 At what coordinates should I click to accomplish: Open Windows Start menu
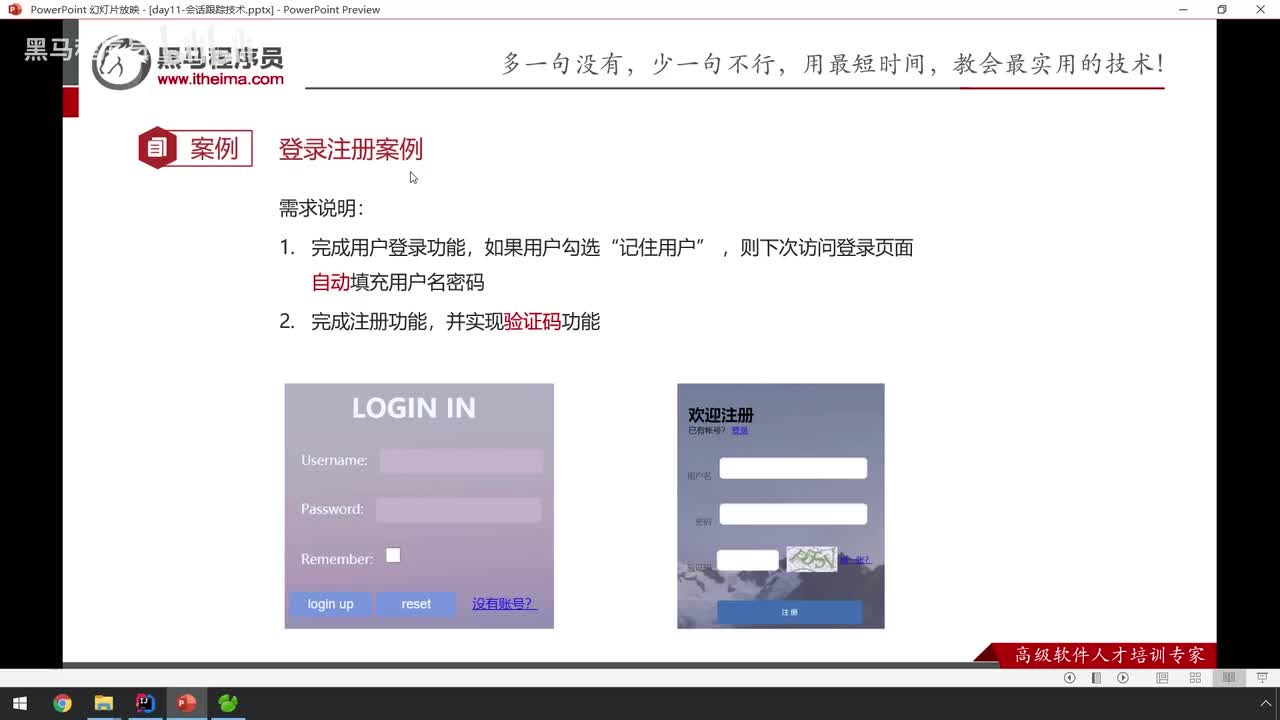19,703
